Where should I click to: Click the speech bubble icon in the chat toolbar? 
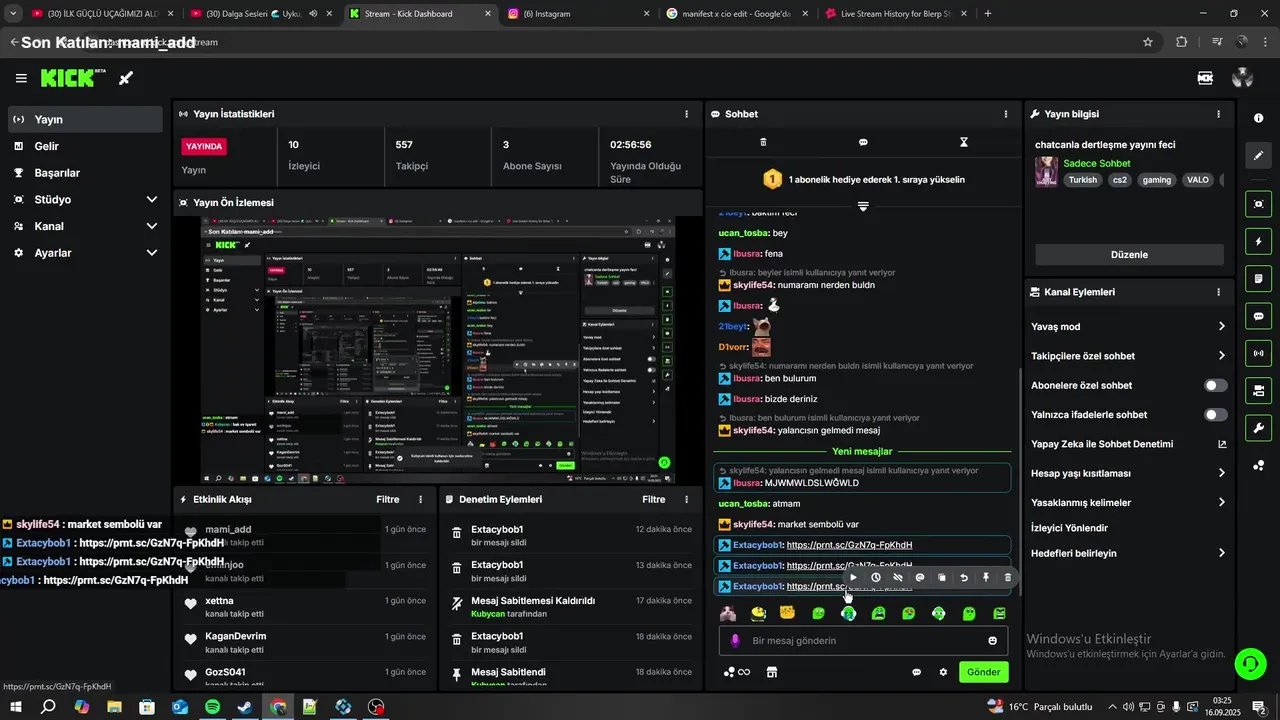tap(863, 142)
